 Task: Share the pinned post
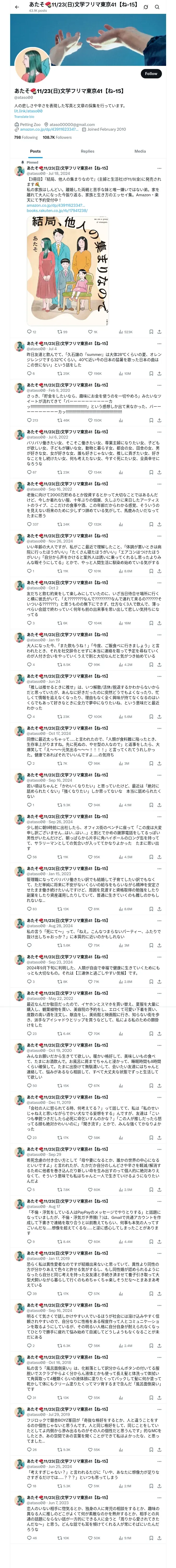[160, 332]
